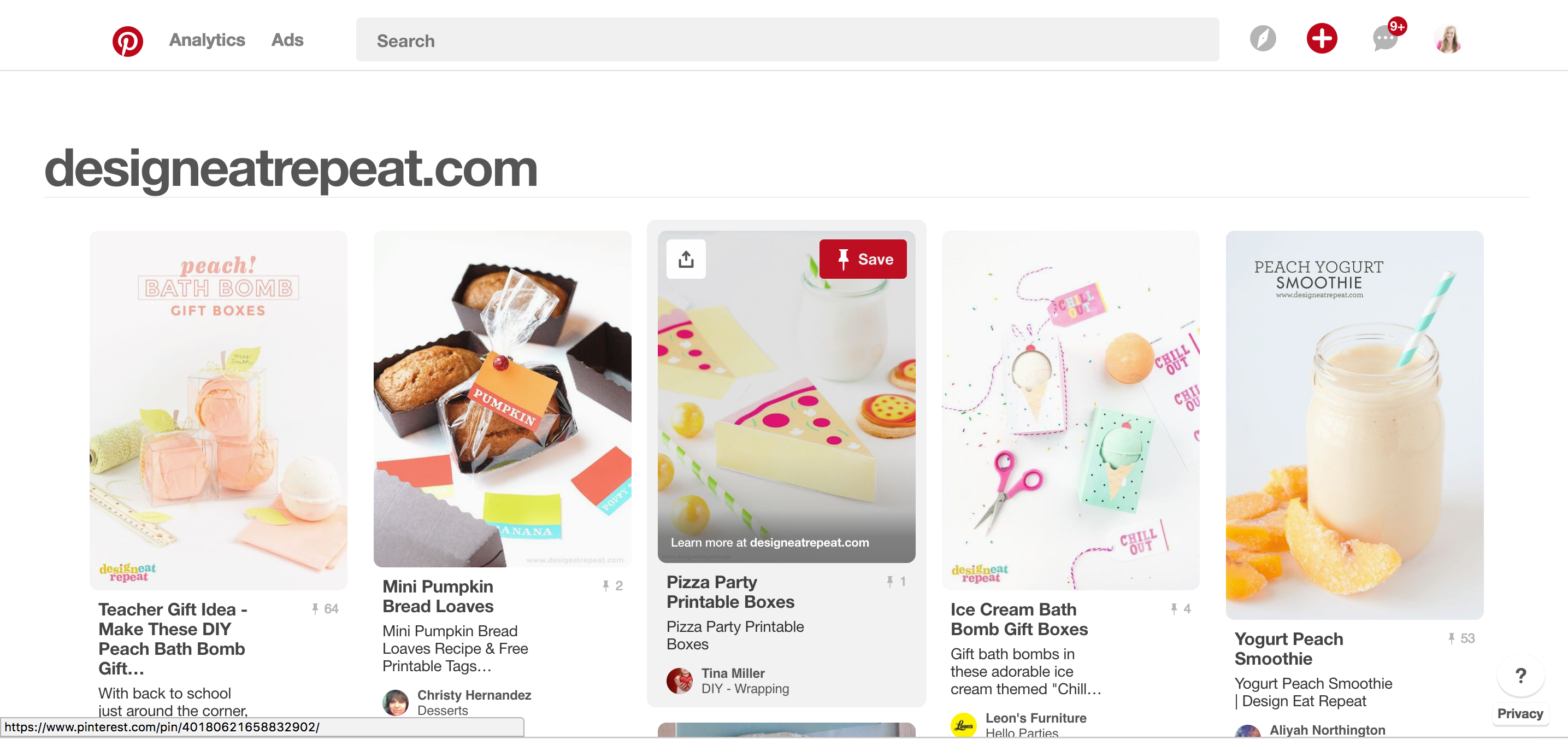Click the Pinterest logo icon
This screenshot has height=739, width=1568.
128,41
